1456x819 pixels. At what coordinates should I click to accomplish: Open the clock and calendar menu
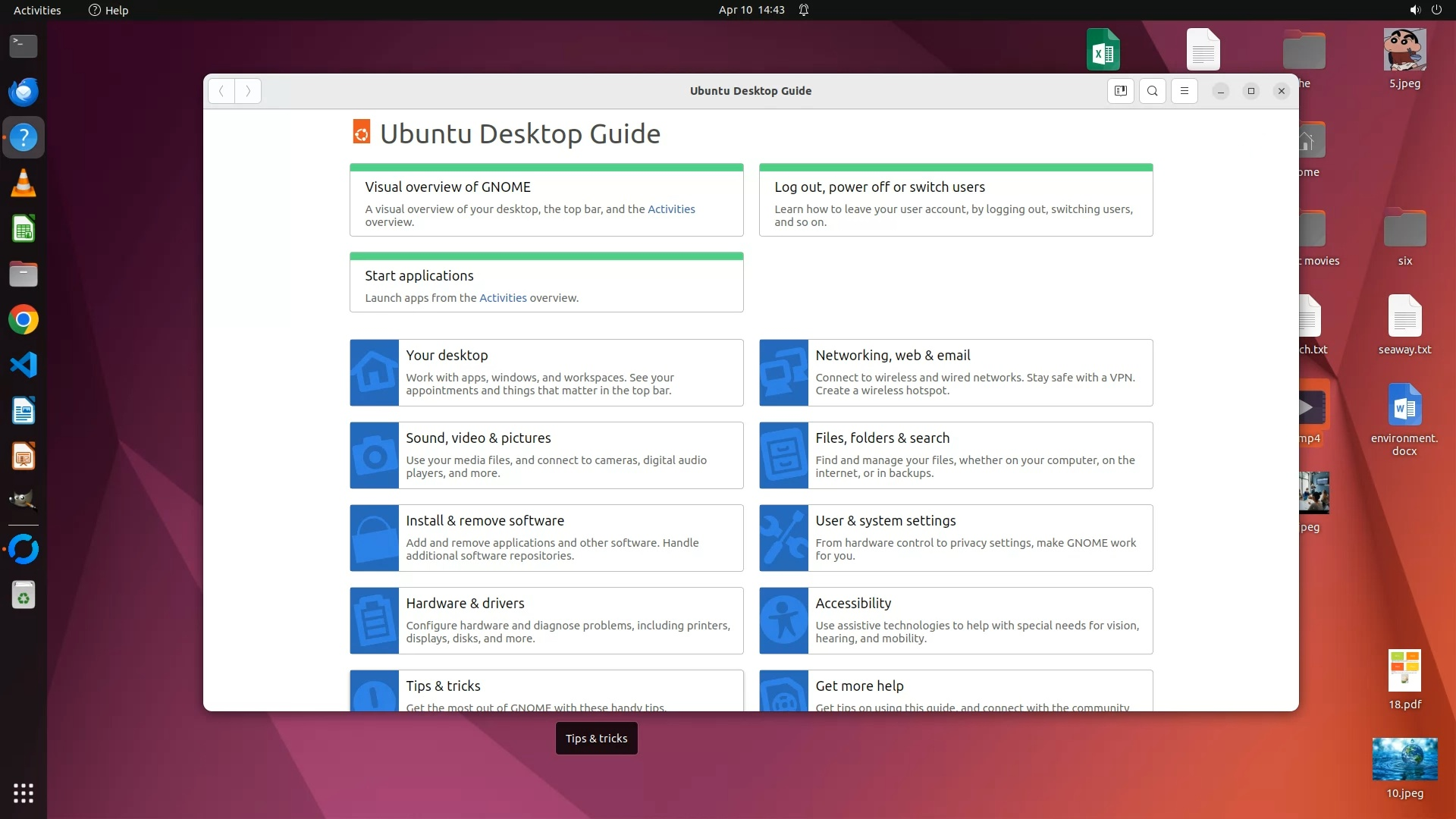pos(751,10)
